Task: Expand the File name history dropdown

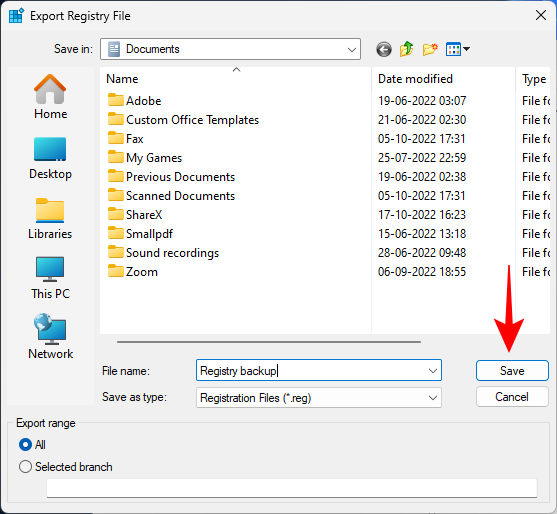Action: pos(433,371)
